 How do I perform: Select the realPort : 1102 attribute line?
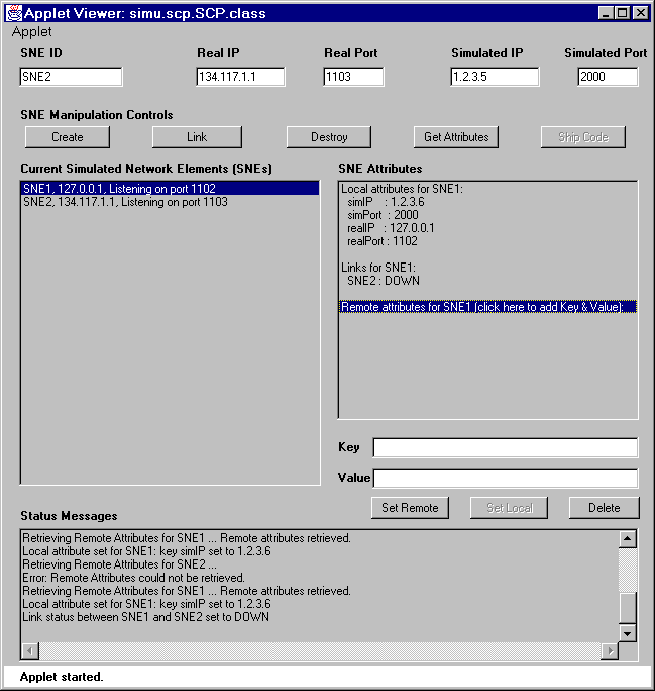point(382,241)
